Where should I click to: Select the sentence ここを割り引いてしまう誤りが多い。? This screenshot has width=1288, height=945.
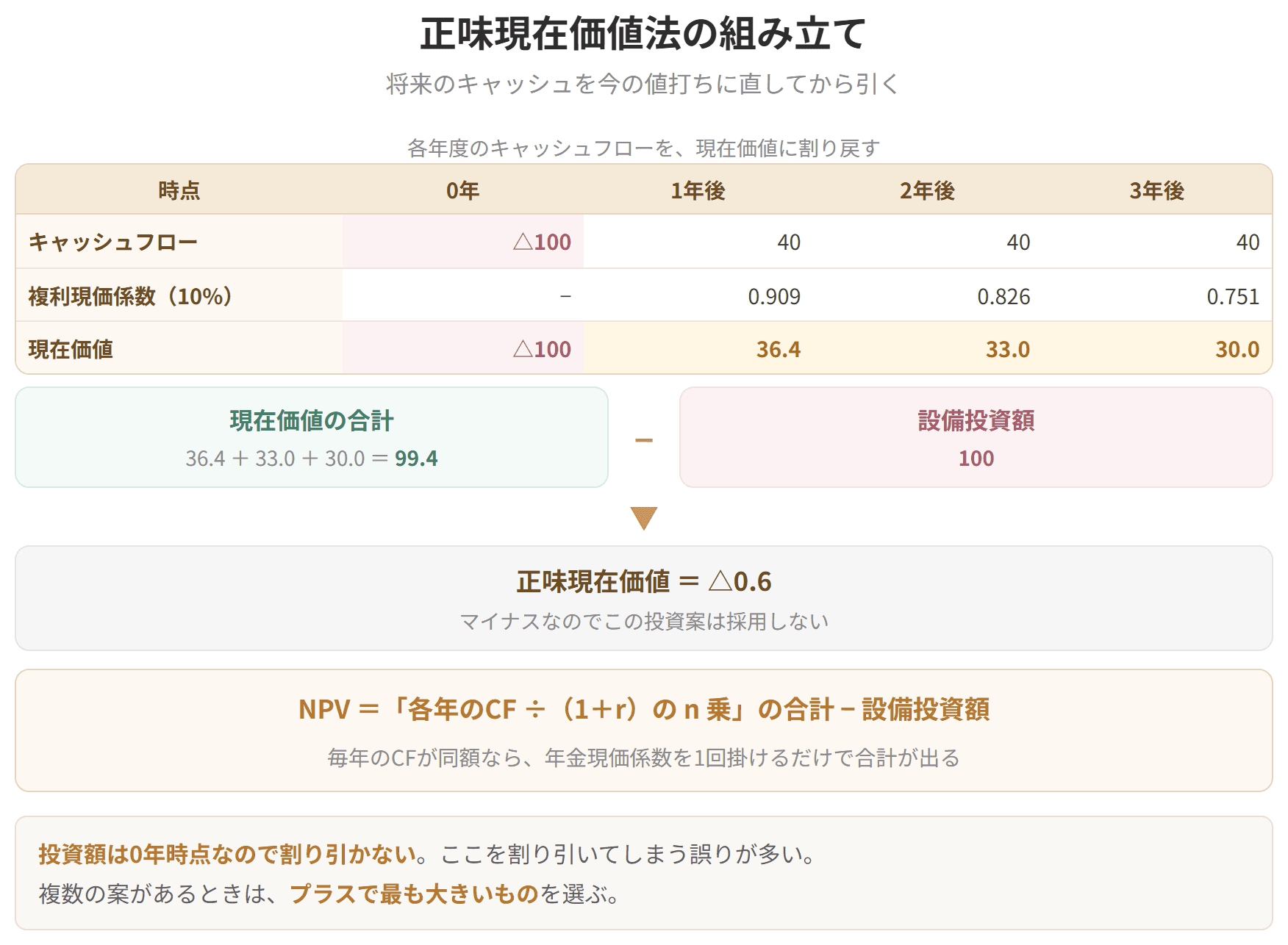[x=629, y=855]
